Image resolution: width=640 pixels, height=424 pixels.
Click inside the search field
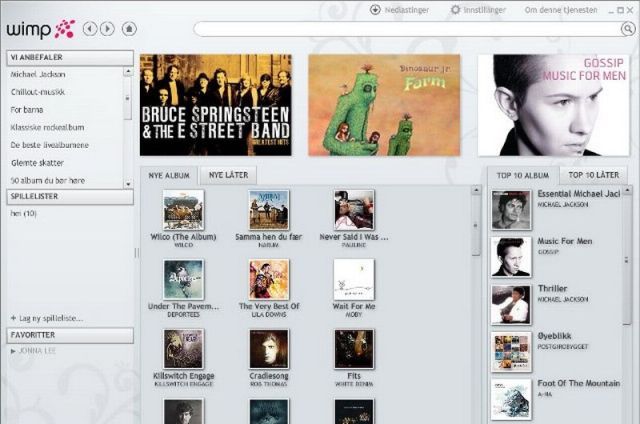tap(407, 29)
